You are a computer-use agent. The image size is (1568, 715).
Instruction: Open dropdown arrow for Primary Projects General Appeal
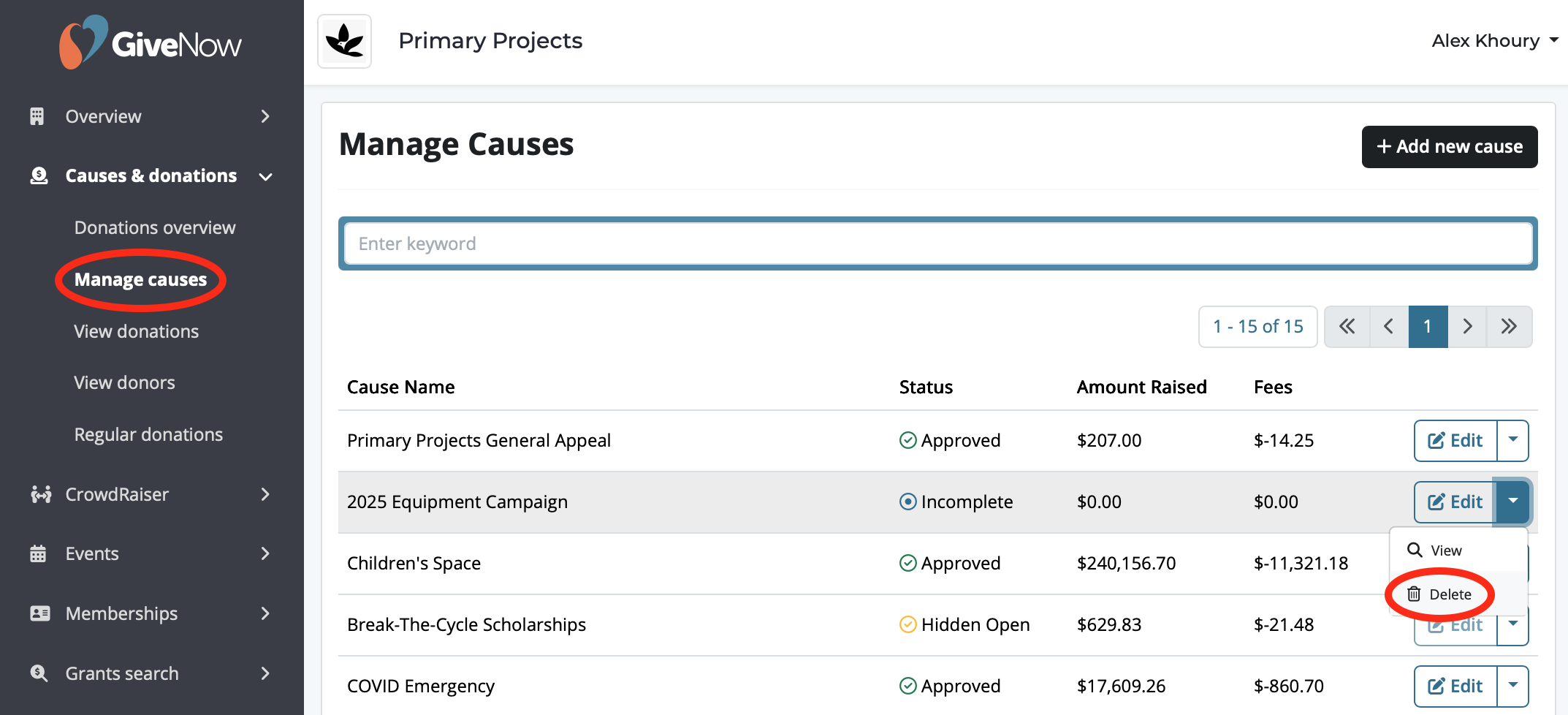1513,440
